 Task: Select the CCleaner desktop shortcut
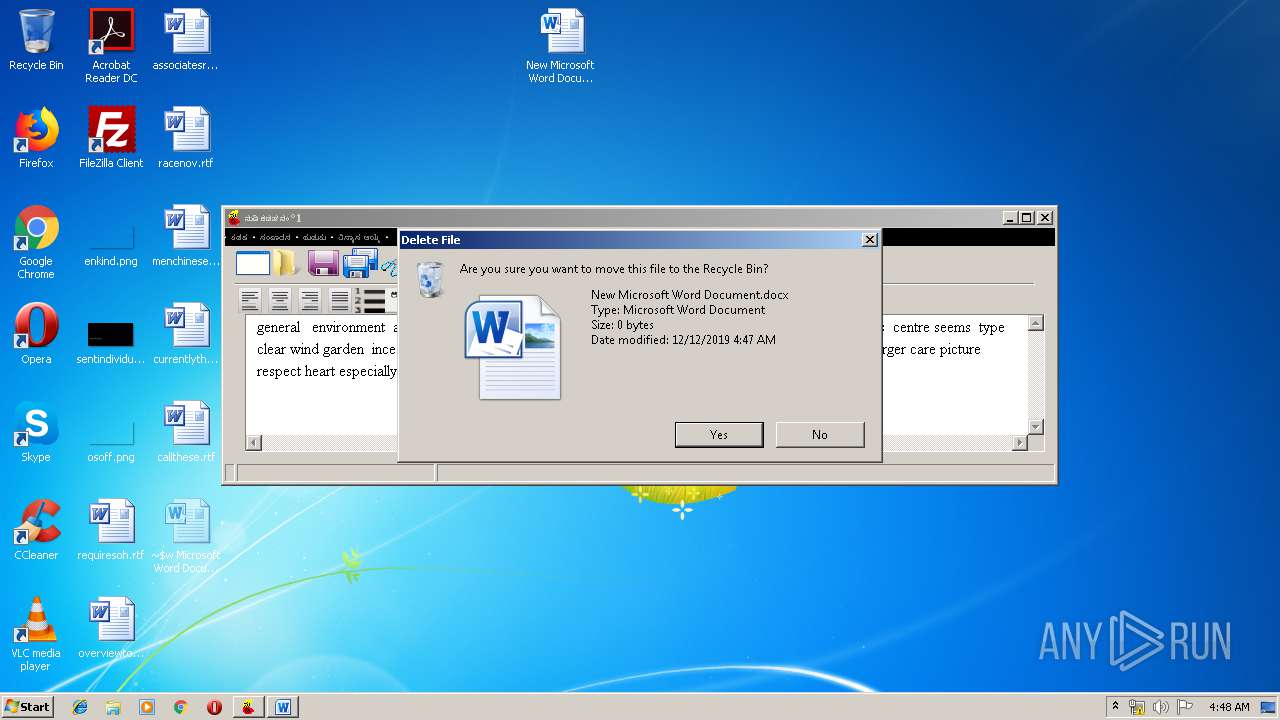pyautogui.click(x=36, y=530)
